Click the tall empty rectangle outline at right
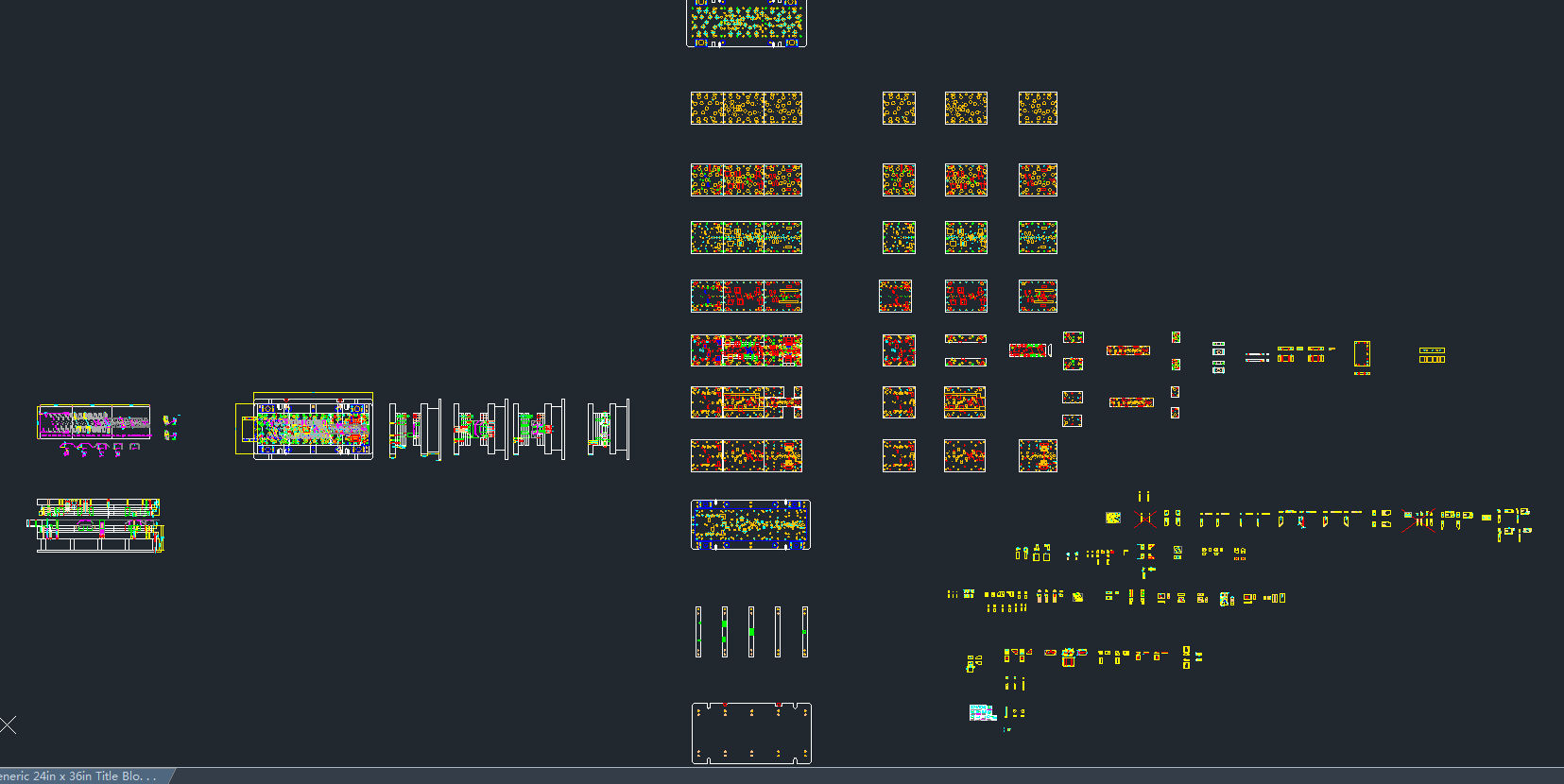 [x=1362, y=353]
